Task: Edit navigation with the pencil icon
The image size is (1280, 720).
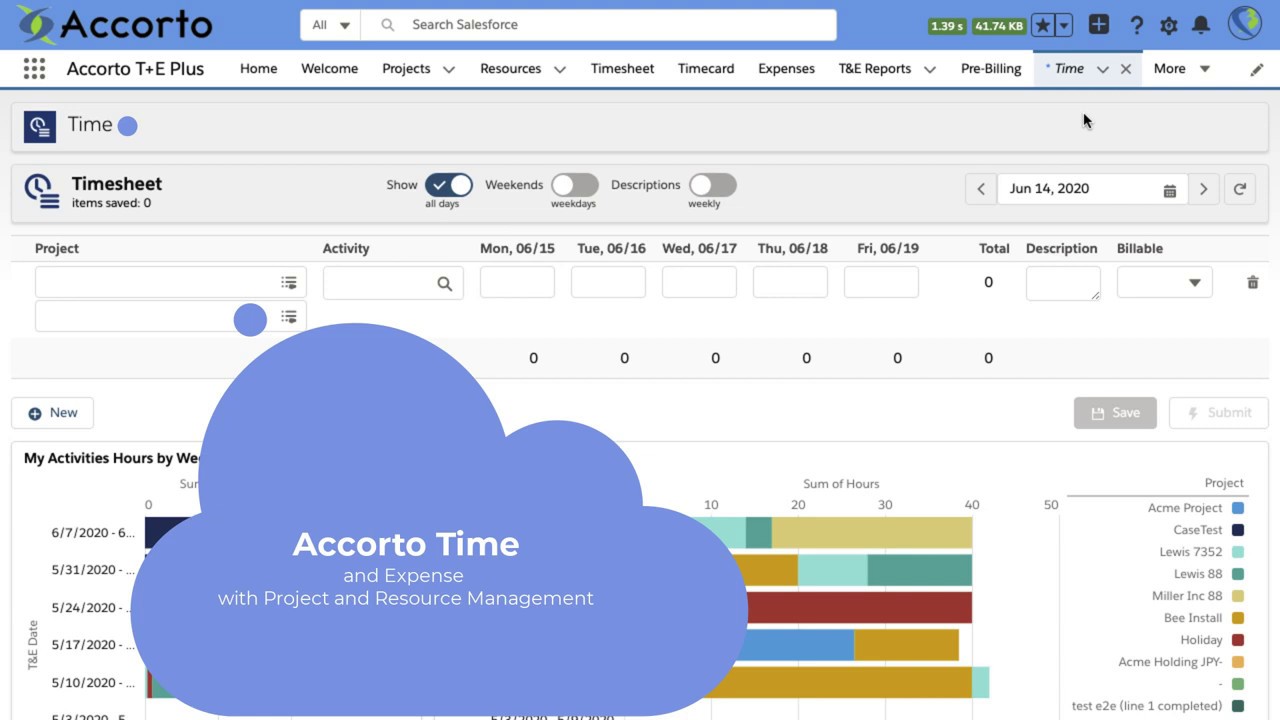Action: (1257, 69)
